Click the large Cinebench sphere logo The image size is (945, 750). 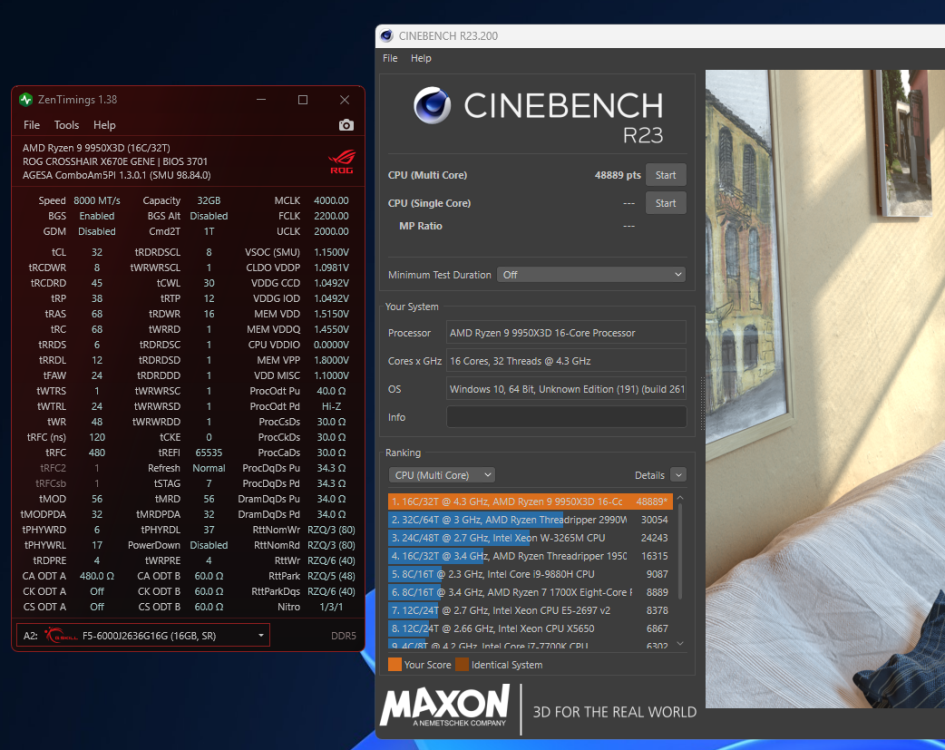point(432,106)
